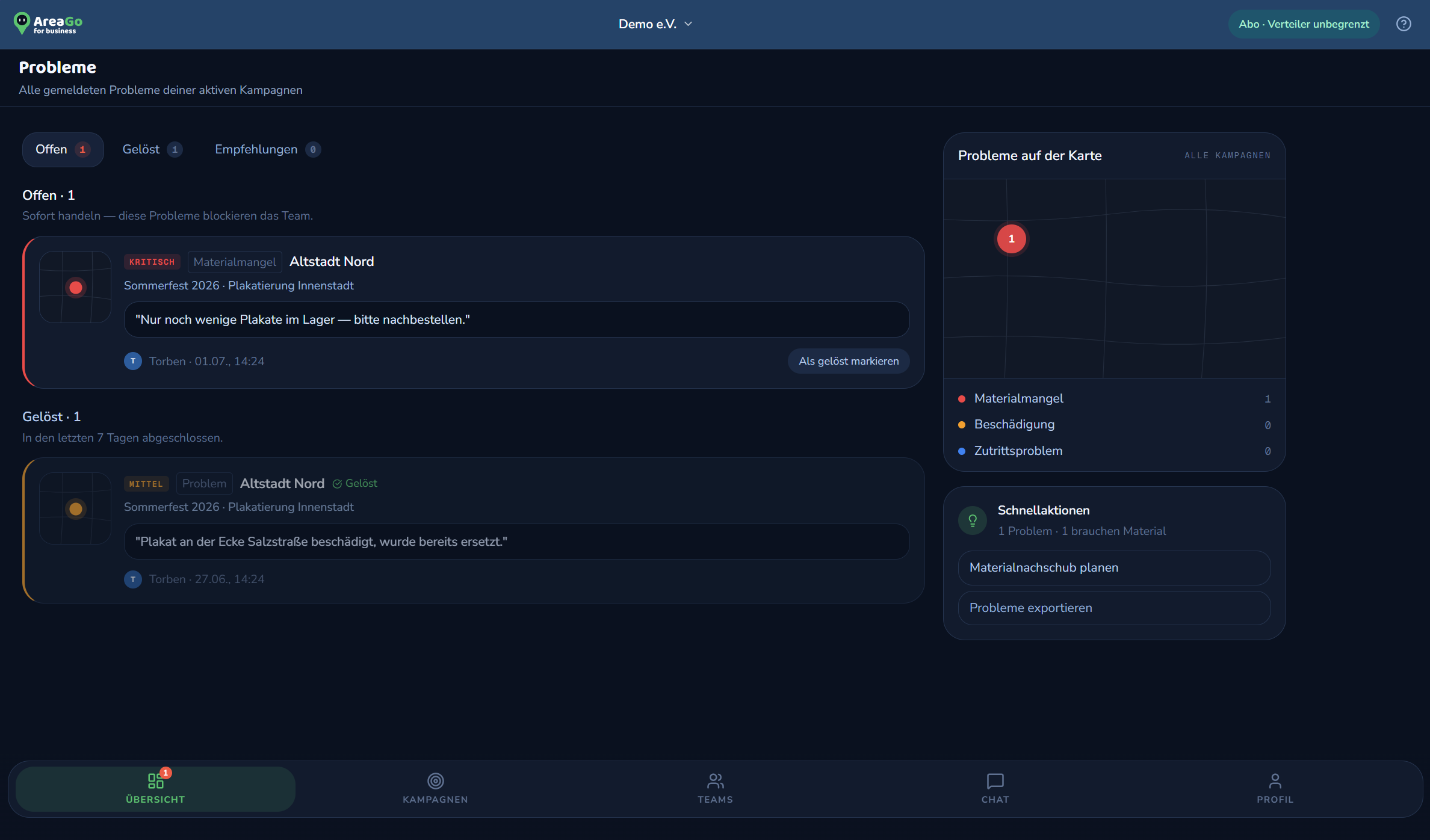Click the AreaGo for business logo
Screen dimensions: 1430x840
48,24
